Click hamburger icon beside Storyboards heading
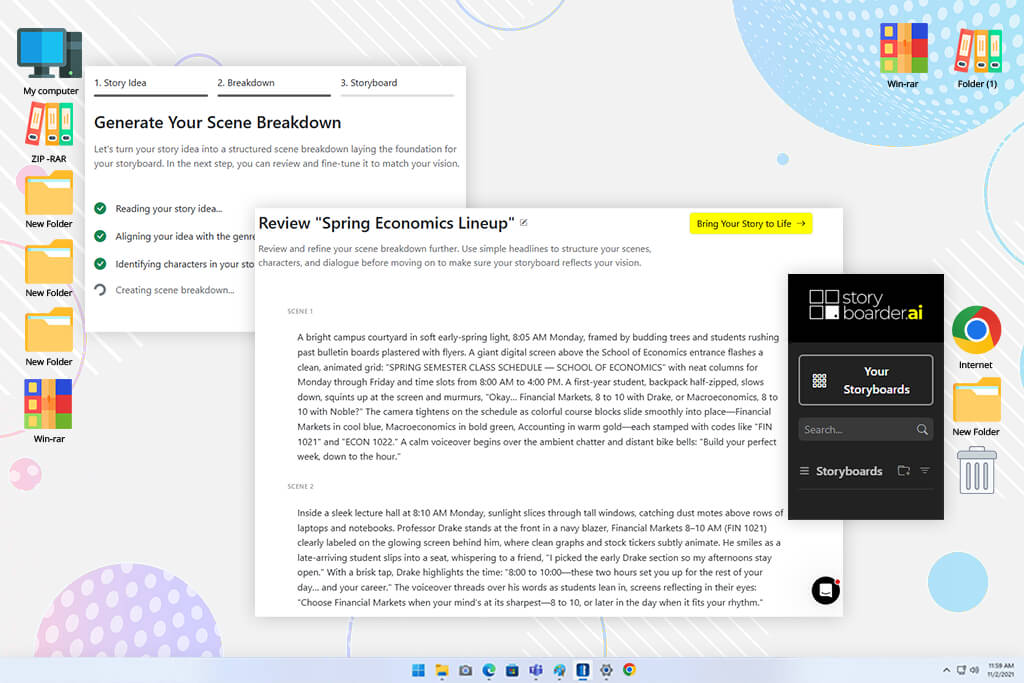1024x683 pixels. (805, 471)
